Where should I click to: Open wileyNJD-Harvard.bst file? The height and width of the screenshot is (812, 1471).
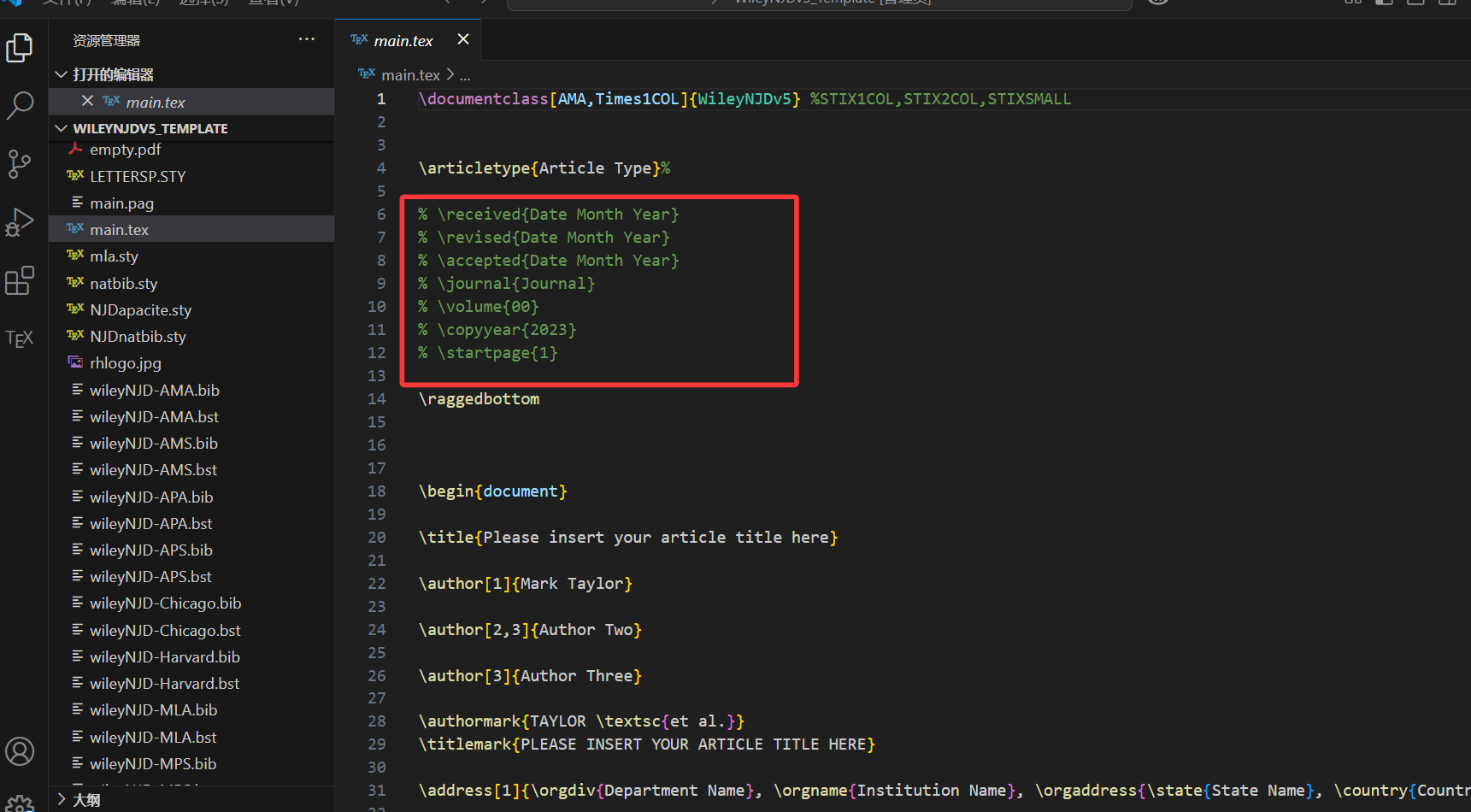pyautogui.click(x=191, y=683)
